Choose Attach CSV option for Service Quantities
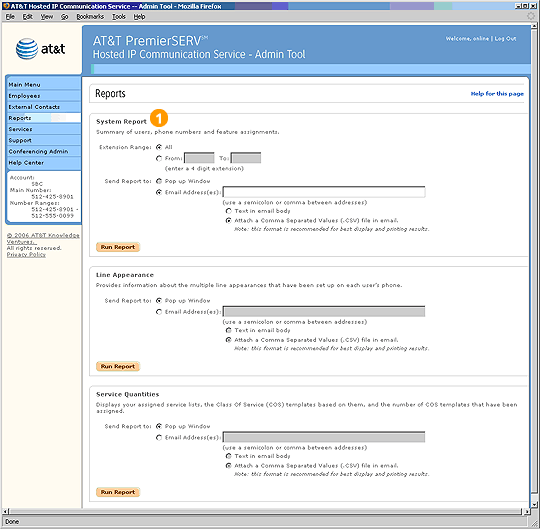Screen dimensions: 540x529 click(x=228, y=466)
